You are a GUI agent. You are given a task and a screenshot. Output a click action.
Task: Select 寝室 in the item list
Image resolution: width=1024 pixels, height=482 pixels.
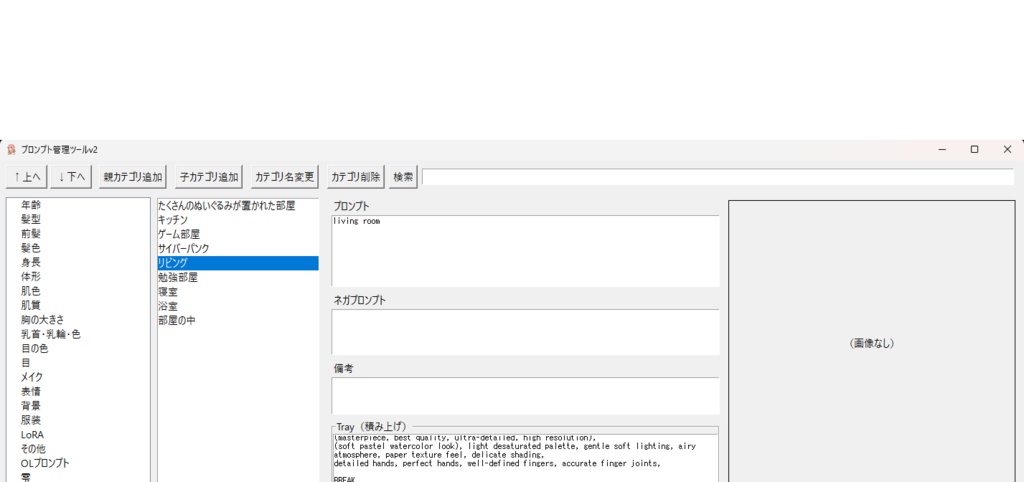[x=238, y=292]
